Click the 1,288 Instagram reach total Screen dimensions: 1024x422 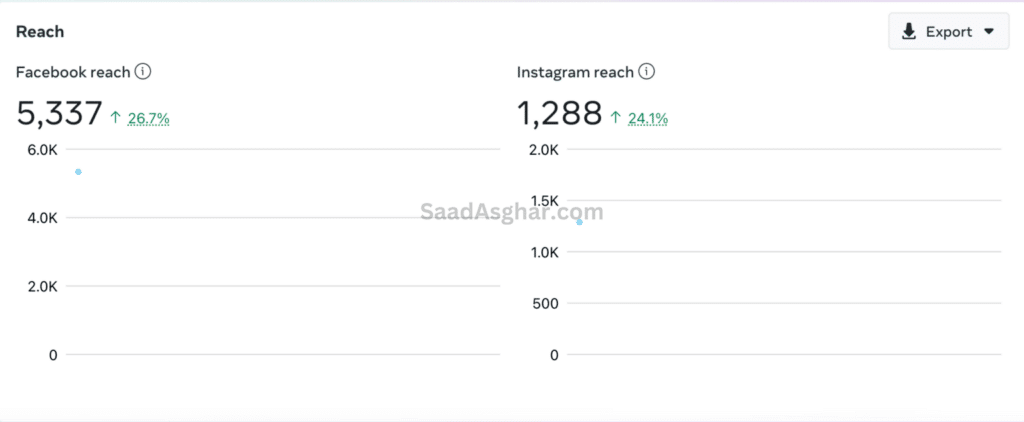pos(560,114)
